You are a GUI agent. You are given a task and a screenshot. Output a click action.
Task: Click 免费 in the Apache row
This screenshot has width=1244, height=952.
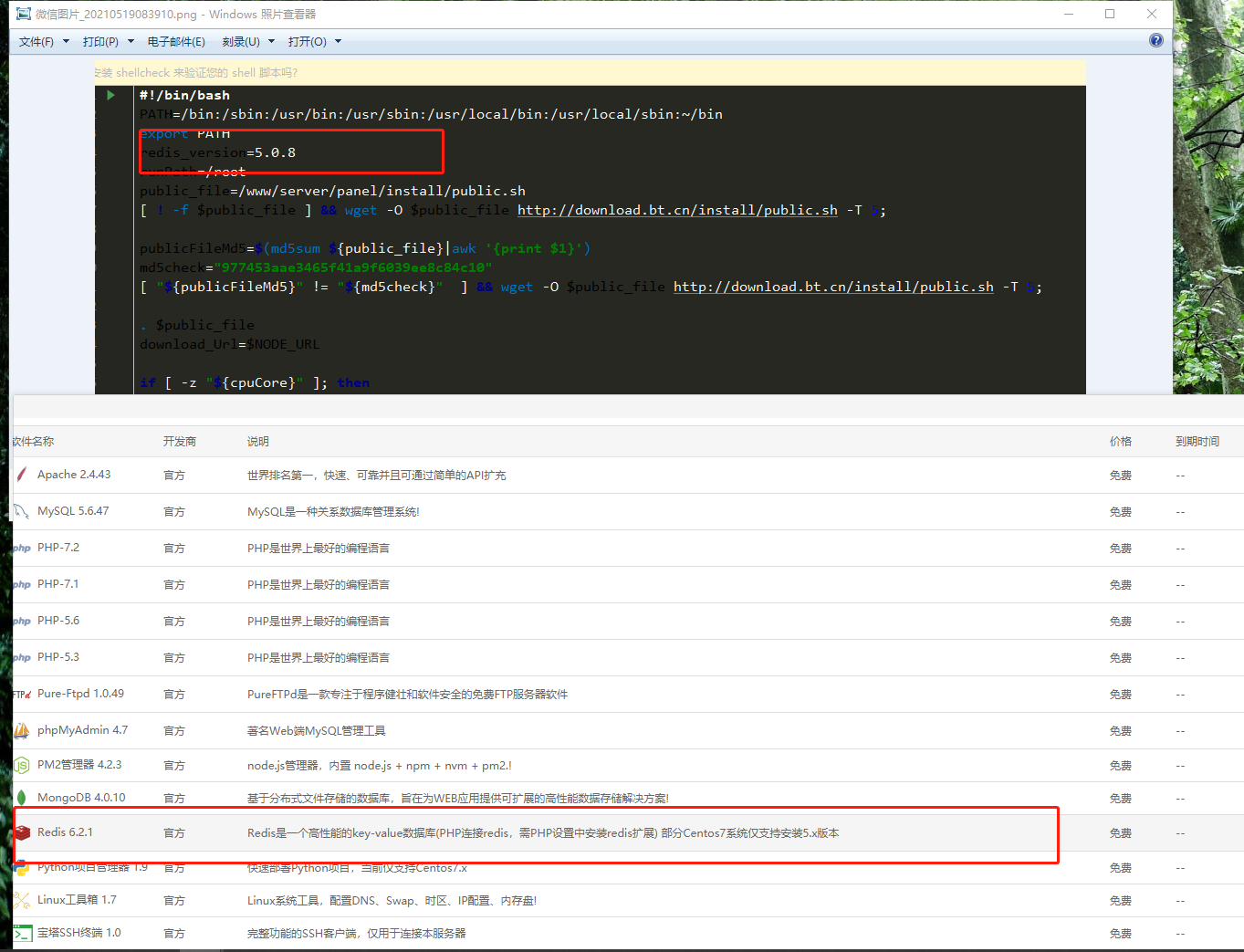(x=1121, y=476)
